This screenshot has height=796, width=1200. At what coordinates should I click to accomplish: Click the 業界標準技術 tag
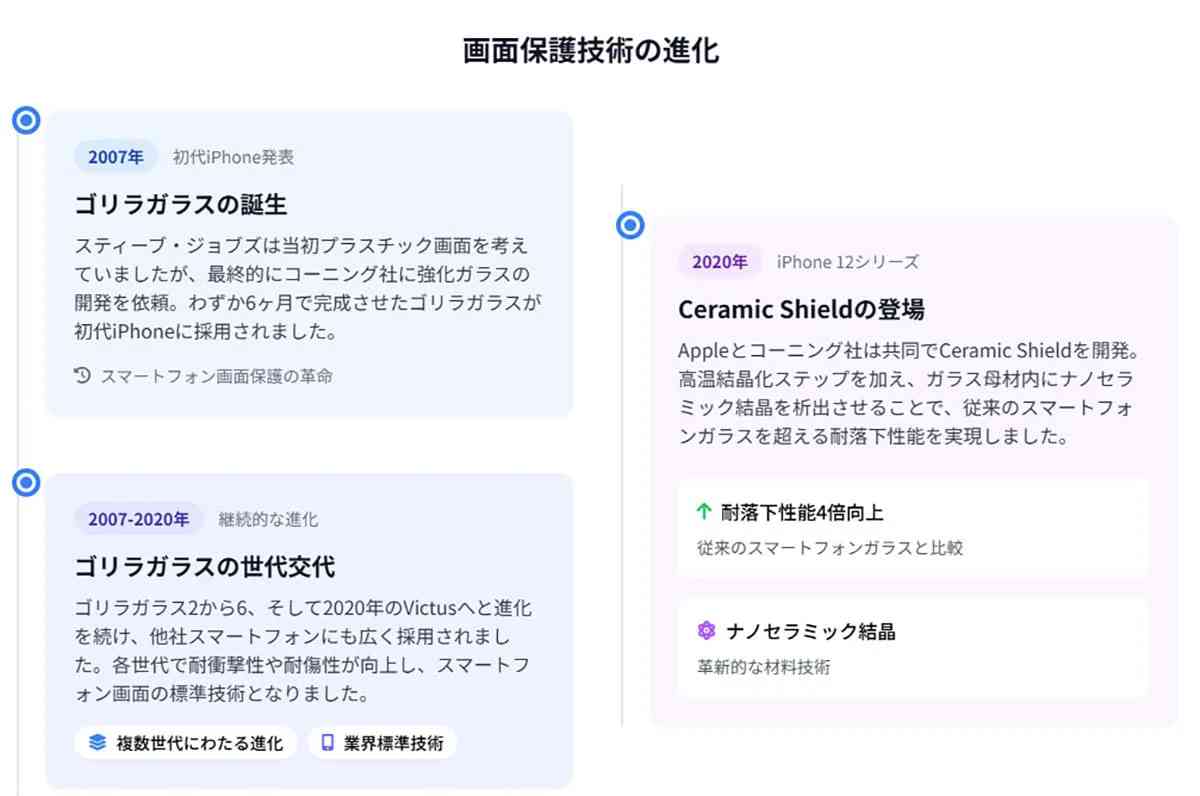tap(382, 743)
